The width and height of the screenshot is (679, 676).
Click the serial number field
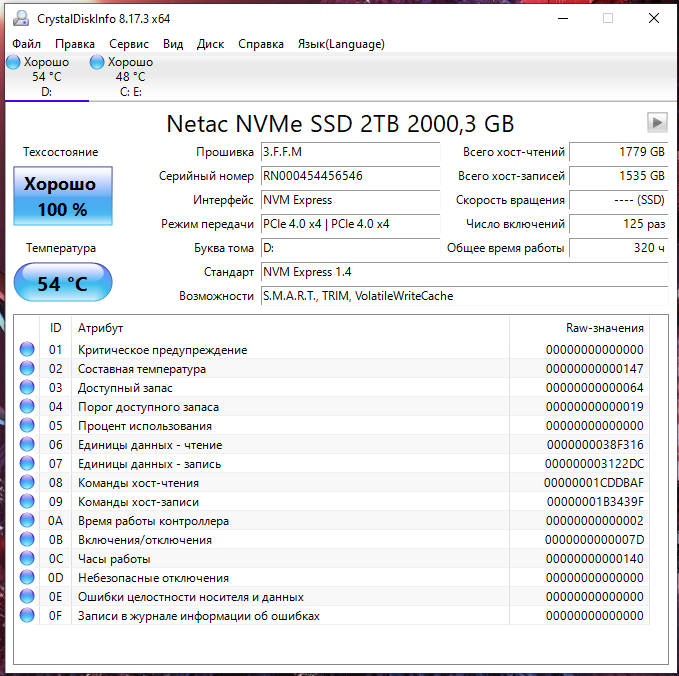click(349, 176)
